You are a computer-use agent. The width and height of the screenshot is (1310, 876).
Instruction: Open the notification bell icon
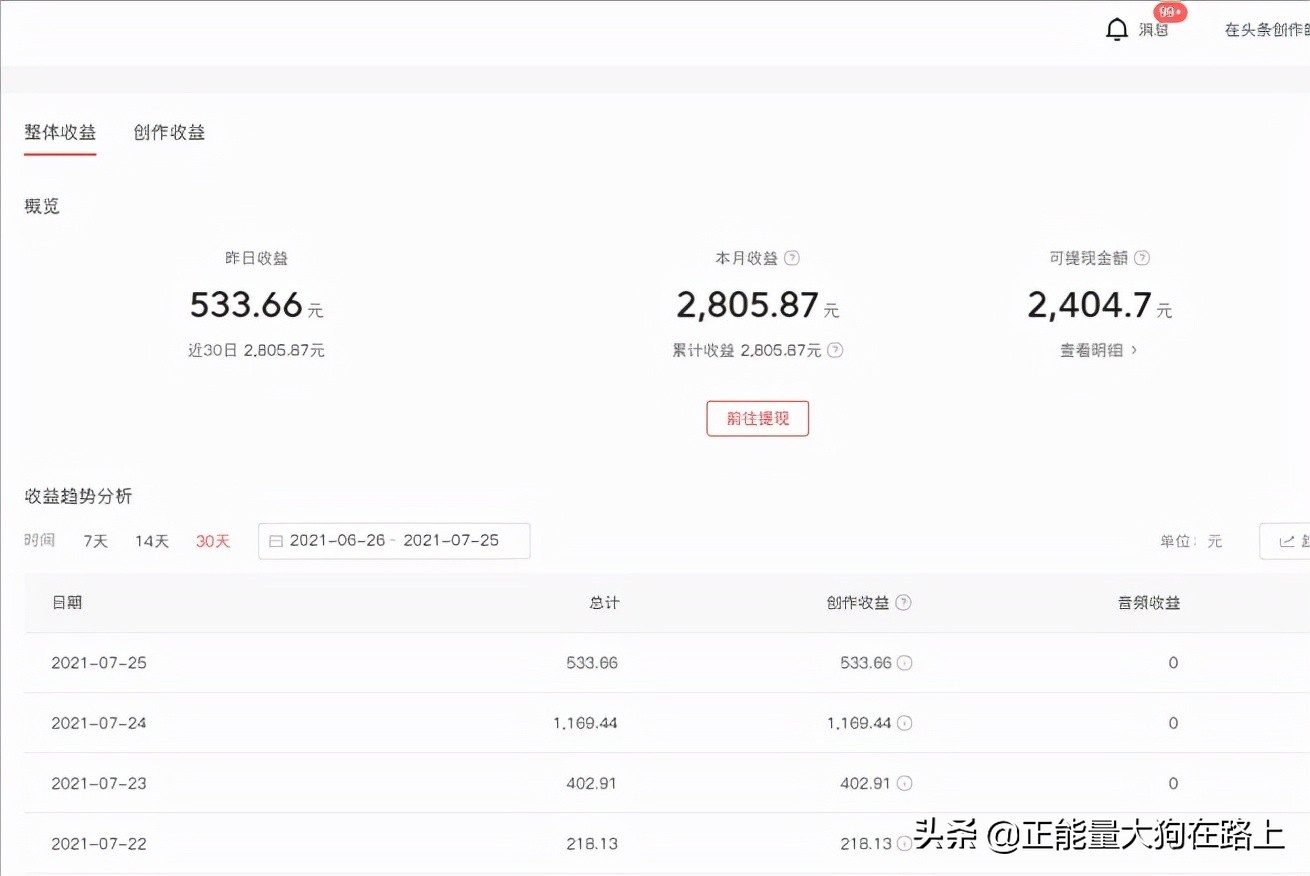pos(1117,28)
